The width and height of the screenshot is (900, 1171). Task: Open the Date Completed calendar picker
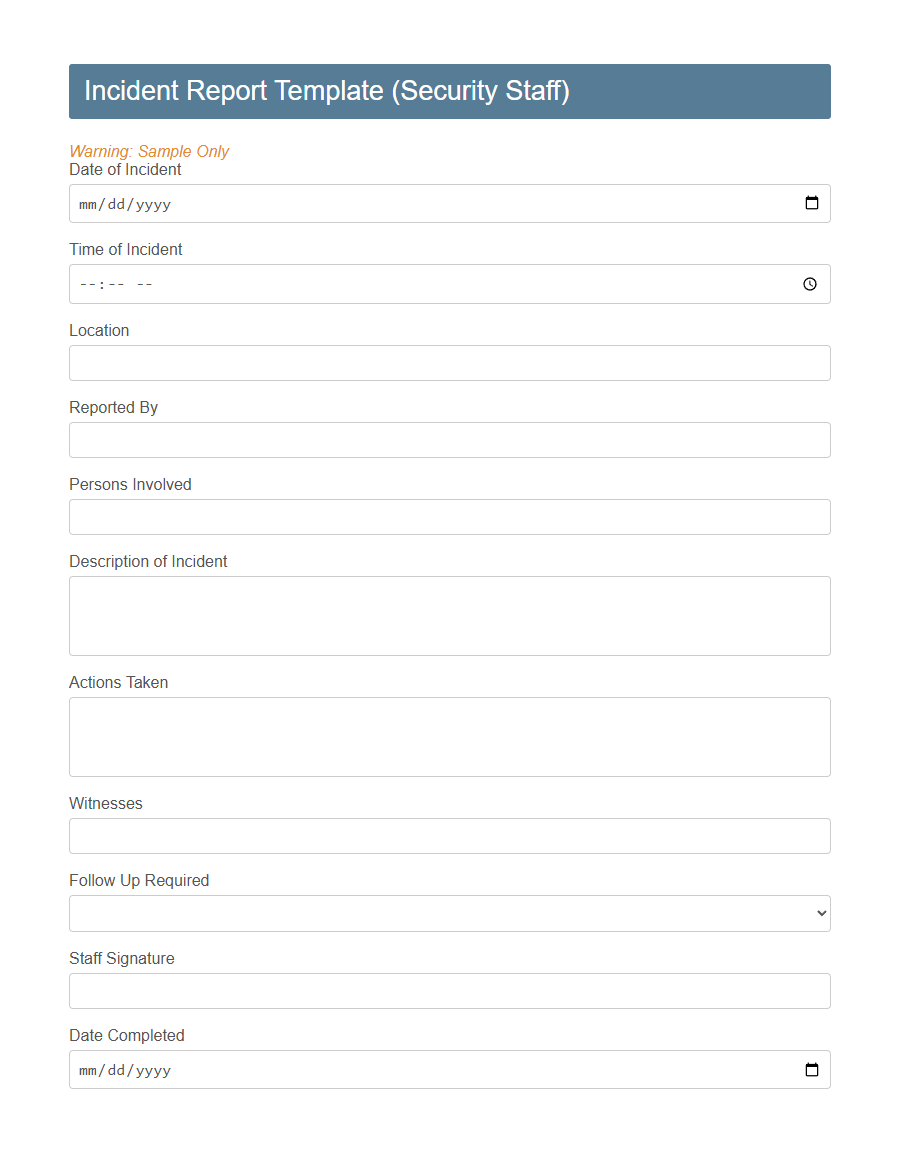811,1069
